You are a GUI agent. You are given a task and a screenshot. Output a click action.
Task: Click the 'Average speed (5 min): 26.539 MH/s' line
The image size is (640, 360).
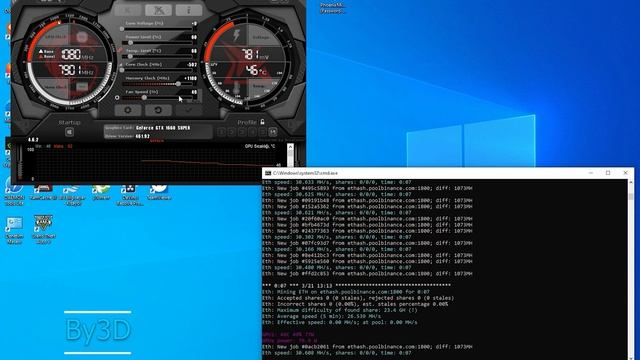point(321,316)
